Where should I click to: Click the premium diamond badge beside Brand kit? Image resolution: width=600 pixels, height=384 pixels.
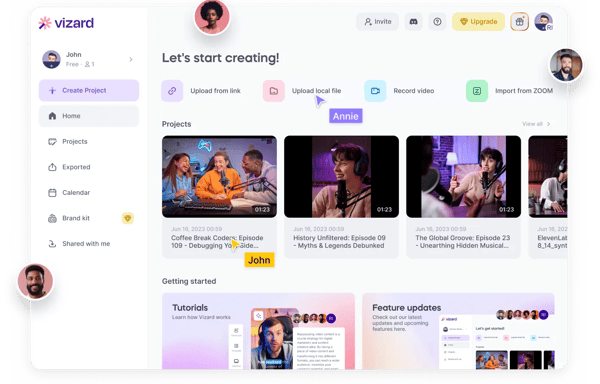[128, 218]
